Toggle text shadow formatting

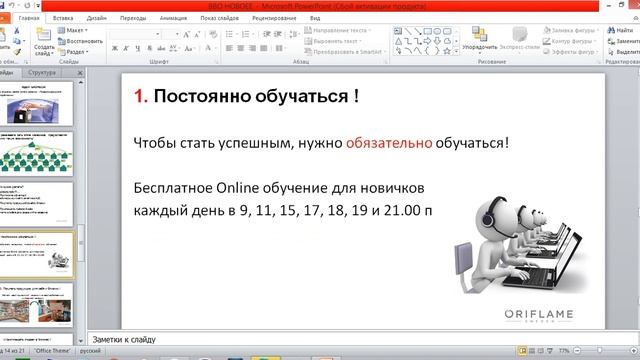150,48
